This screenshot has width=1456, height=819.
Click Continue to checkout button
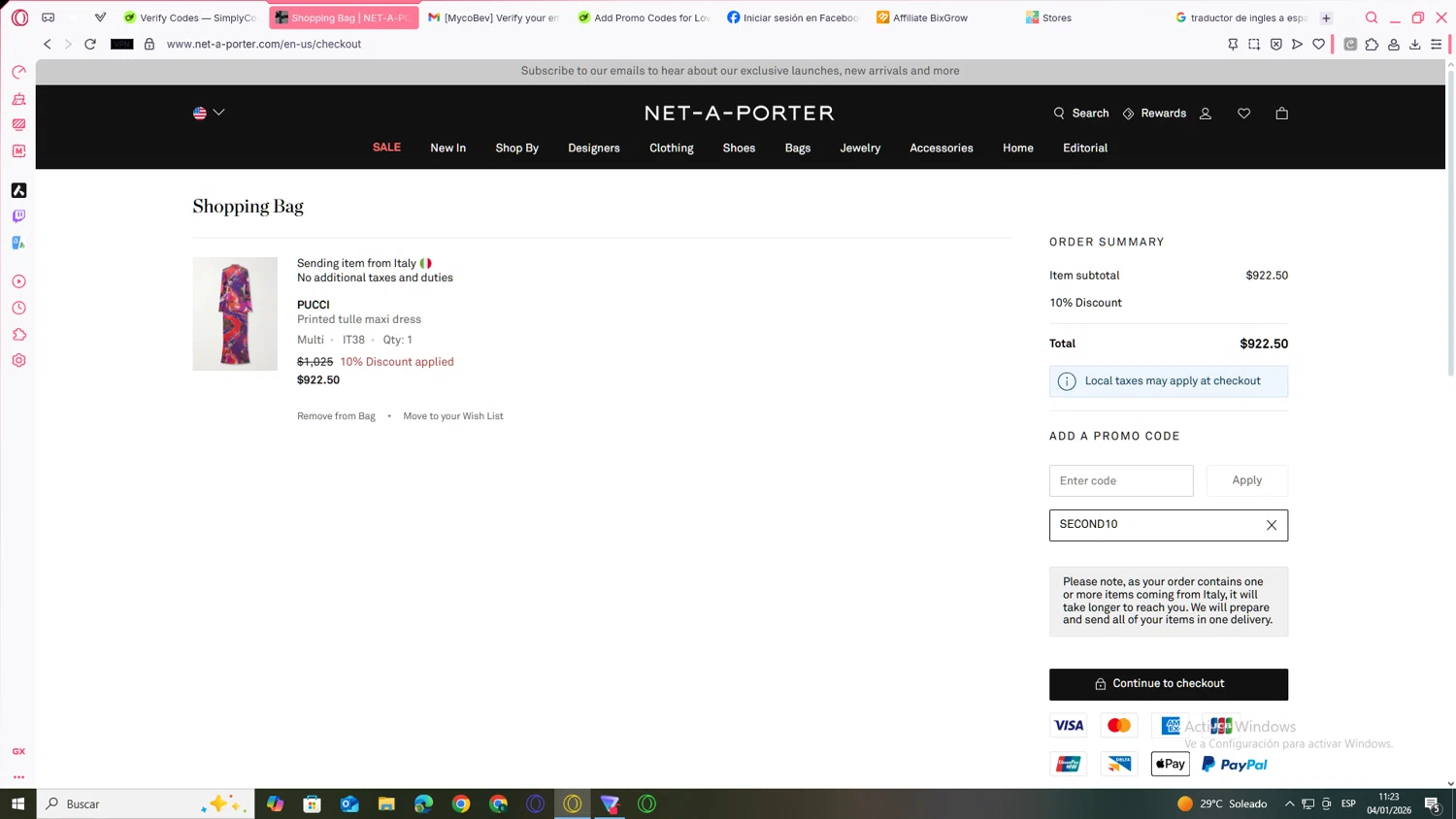pyautogui.click(x=1169, y=684)
